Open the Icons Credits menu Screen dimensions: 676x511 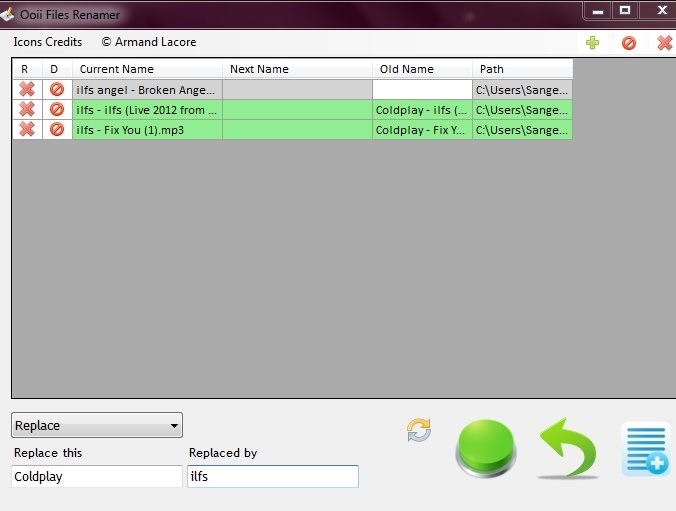tap(48, 42)
